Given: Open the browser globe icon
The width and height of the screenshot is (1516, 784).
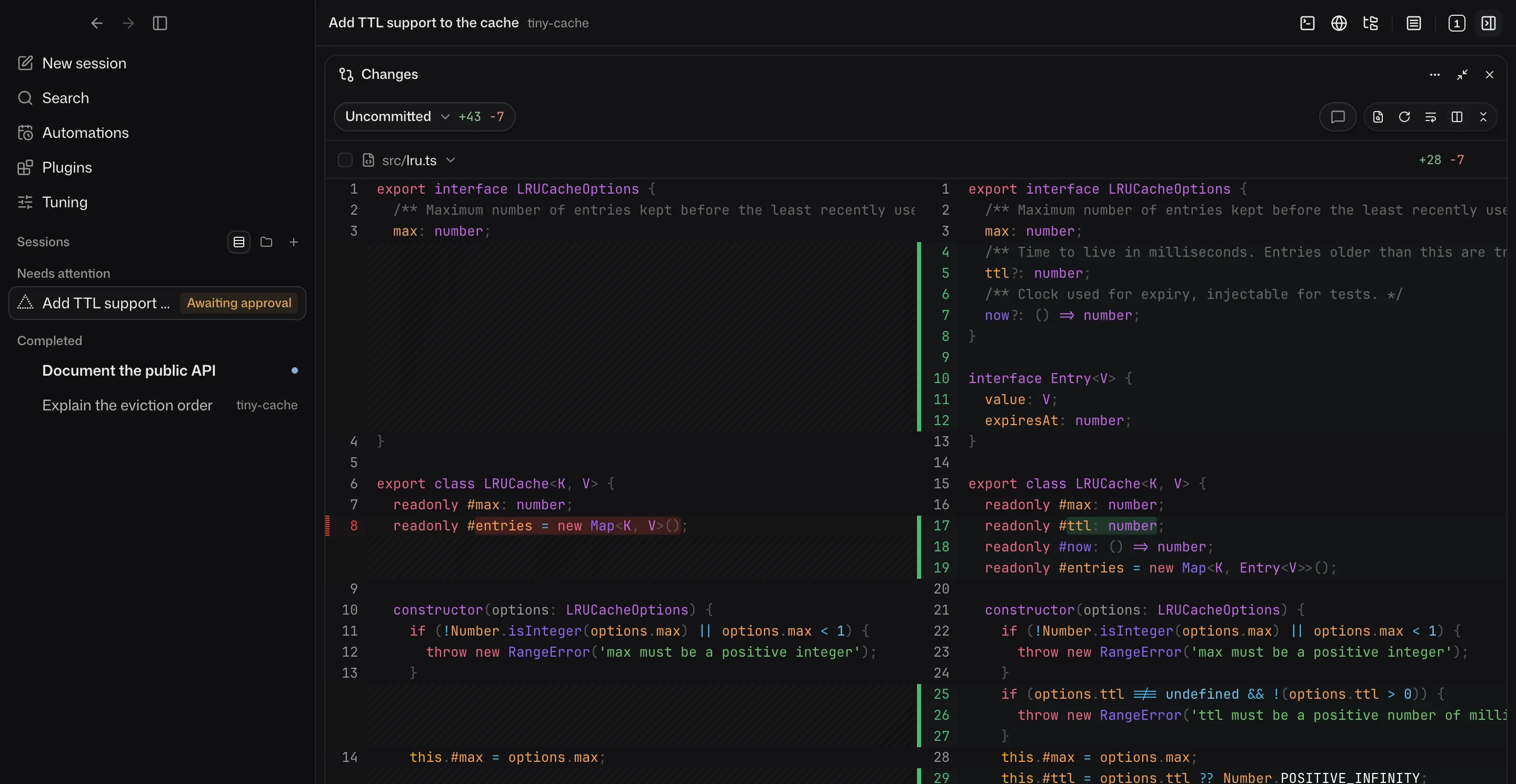Looking at the screenshot, I should pyautogui.click(x=1339, y=23).
